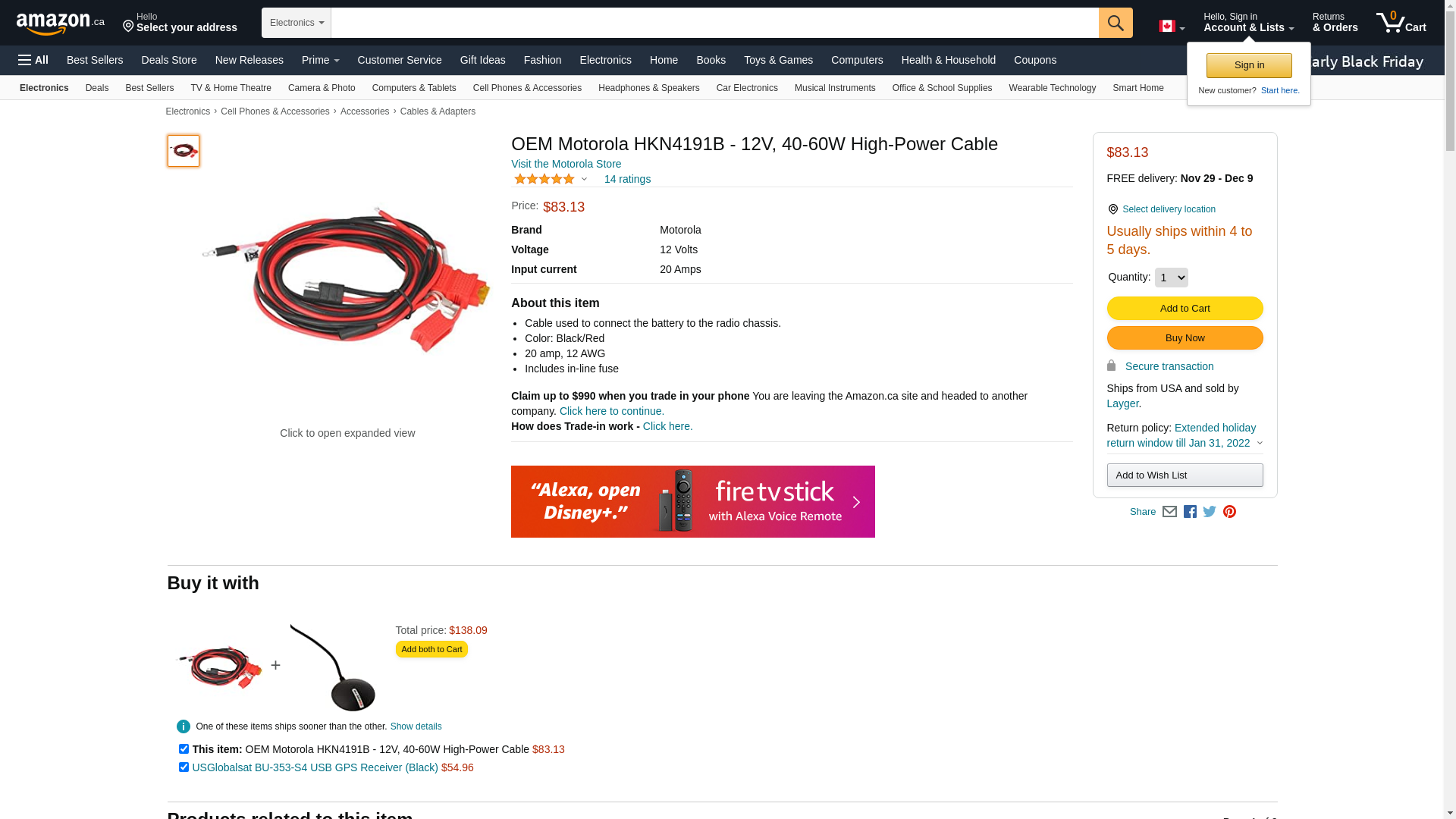Image resolution: width=1456 pixels, height=819 pixels.
Task: Open Deals Store in navigation bar
Action: 169,60
